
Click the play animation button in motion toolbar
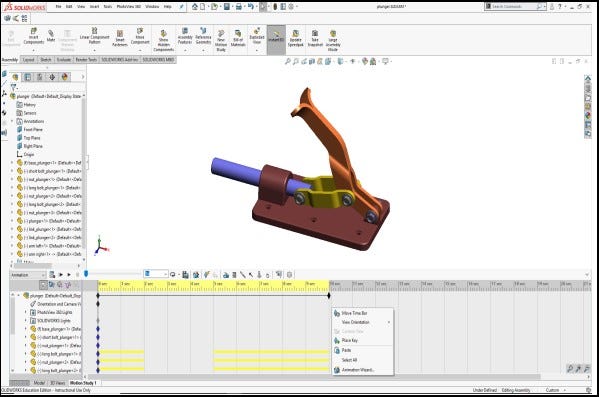(x=69, y=274)
